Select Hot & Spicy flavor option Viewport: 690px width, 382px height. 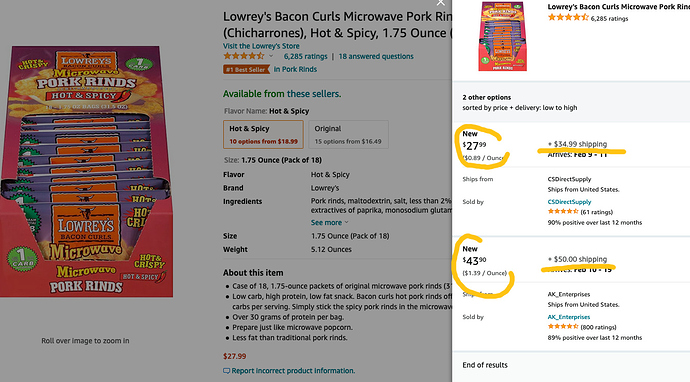click(x=263, y=135)
